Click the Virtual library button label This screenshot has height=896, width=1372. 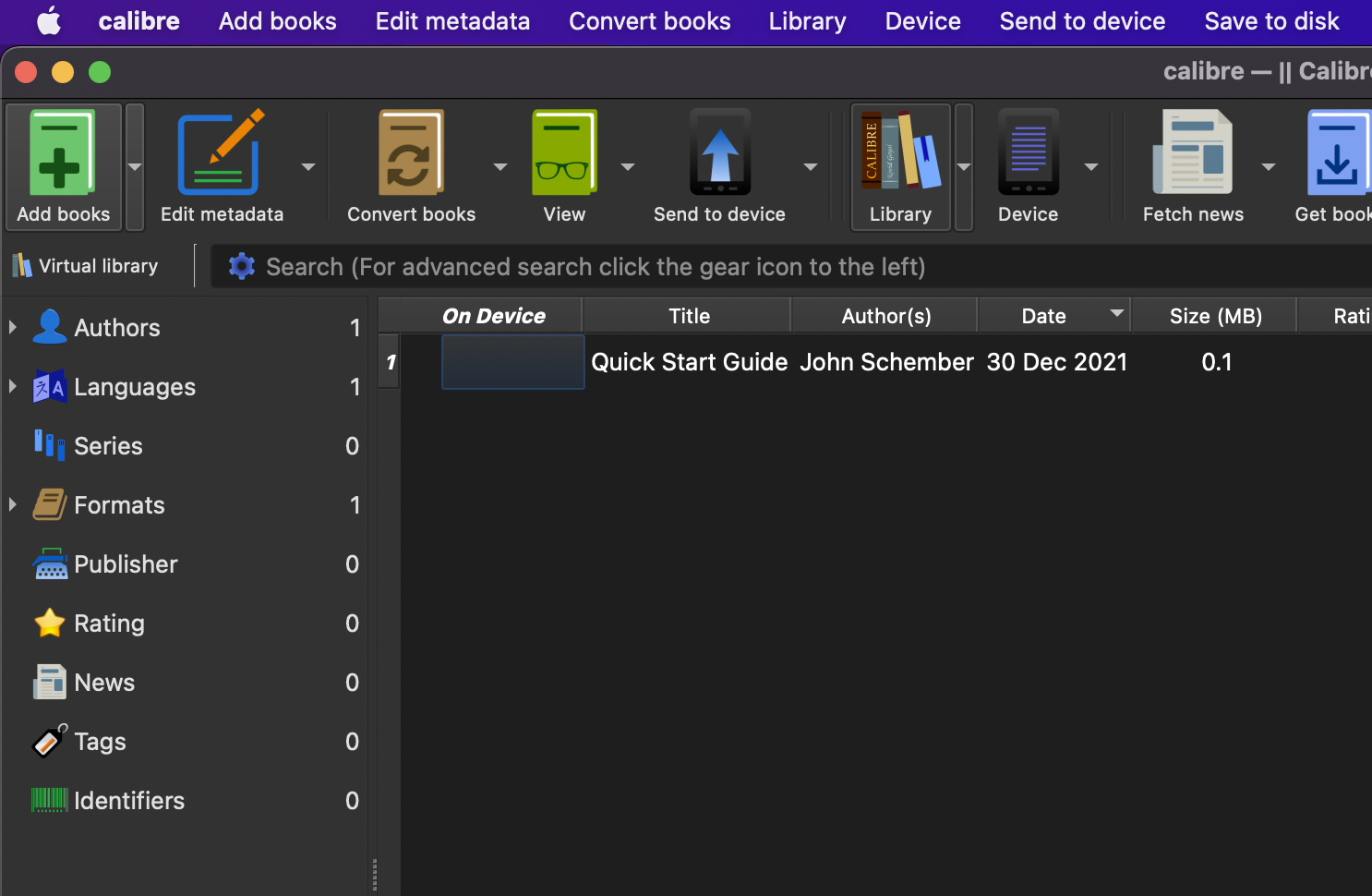pyautogui.click(x=99, y=266)
